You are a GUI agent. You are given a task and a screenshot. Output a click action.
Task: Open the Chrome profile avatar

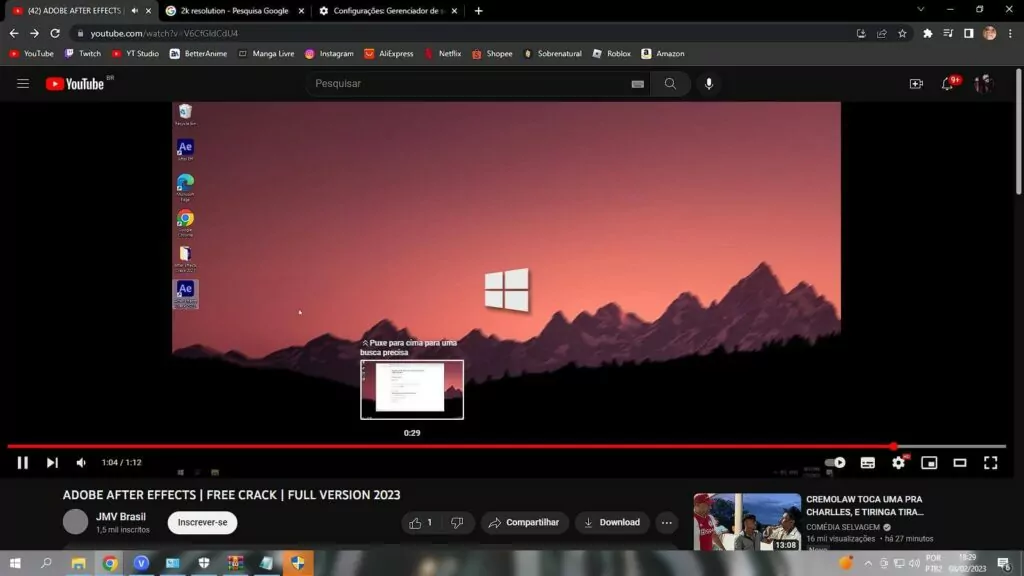tap(989, 33)
